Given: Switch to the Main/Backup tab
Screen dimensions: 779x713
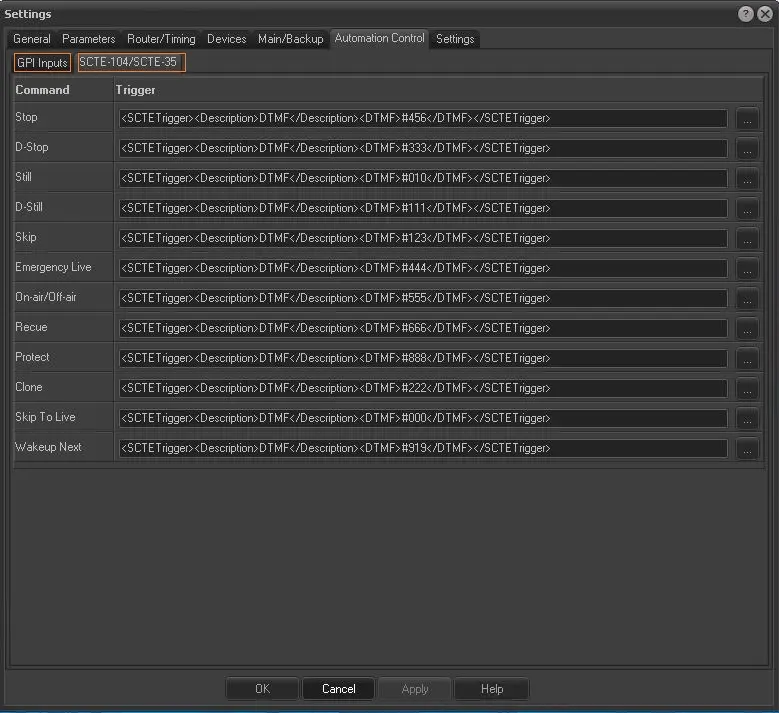Looking at the screenshot, I should [x=290, y=39].
